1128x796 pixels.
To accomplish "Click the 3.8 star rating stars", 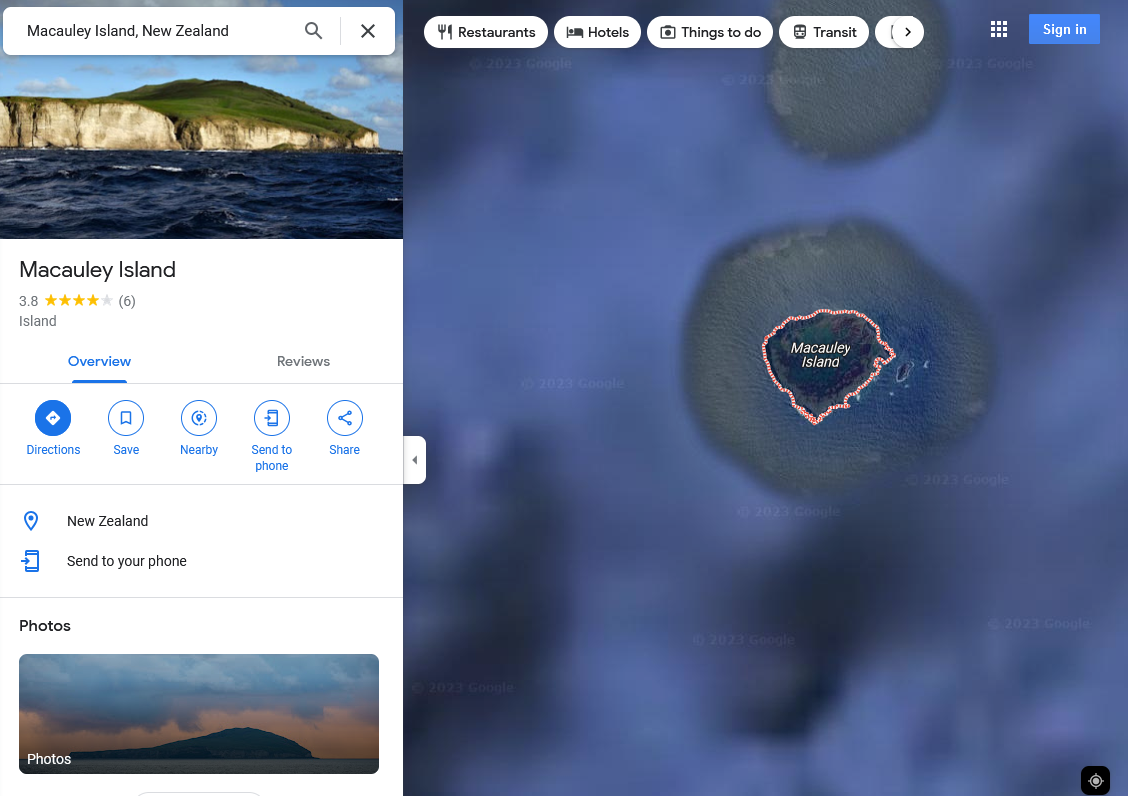I will [x=79, y=300].
